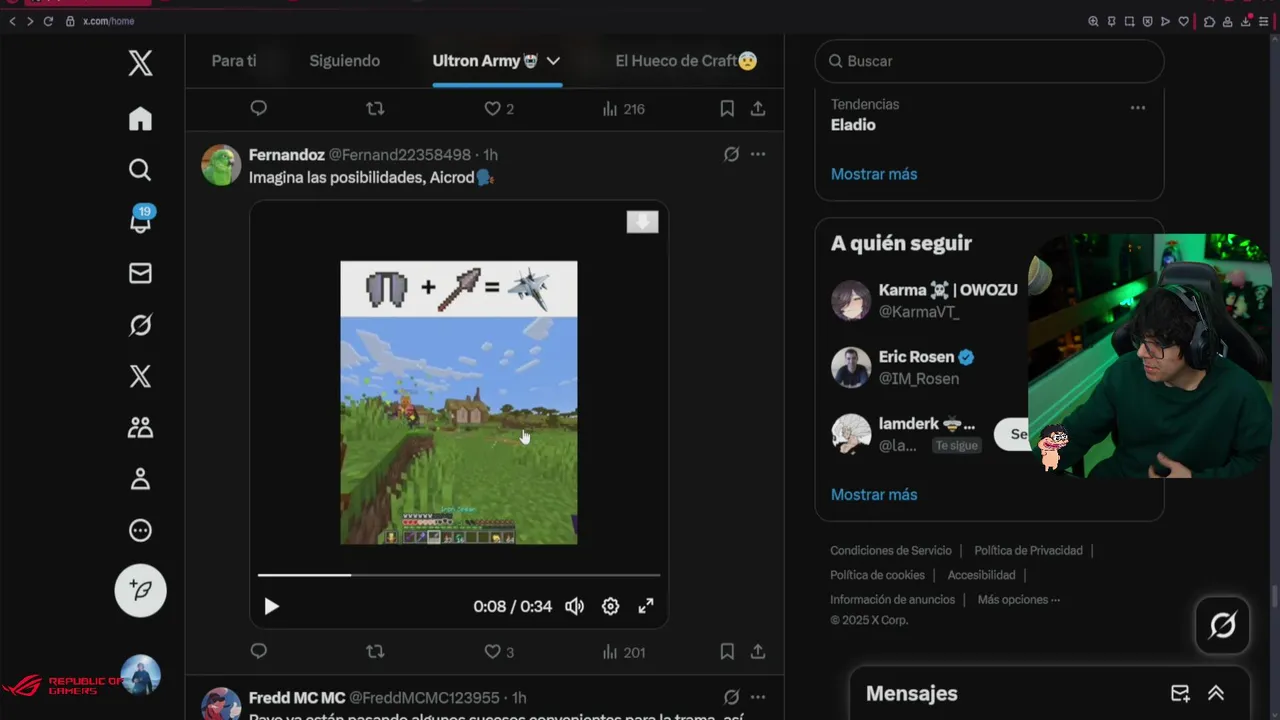Viewport: 1280px width, 720px height.
Task: Open options for the Eladio trend
Action: point(1137,107)
